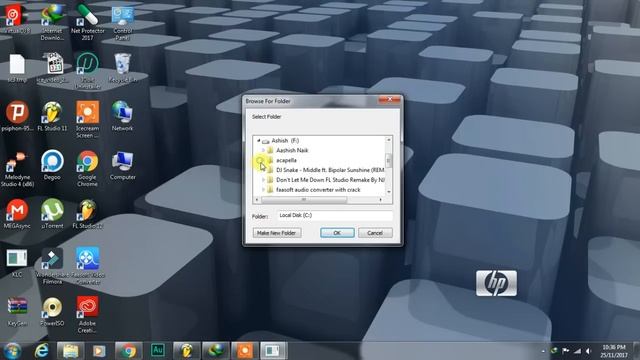This screenshot has width=640, height=360.
Task: Switch to the KLC window in taskbar
Action: (x=274, y=351)
